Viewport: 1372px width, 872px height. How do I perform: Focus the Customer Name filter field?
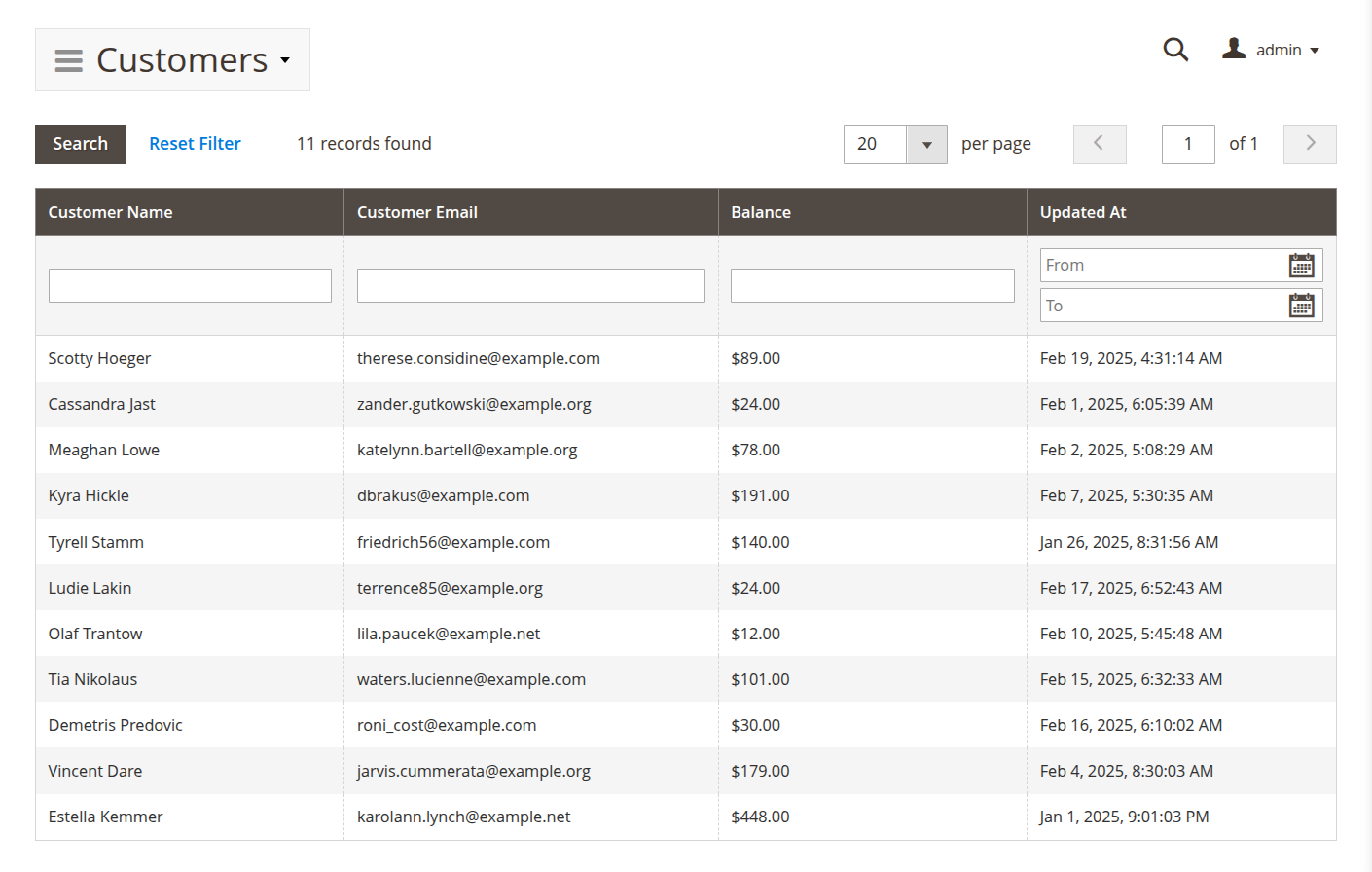[x=190, y=286]
